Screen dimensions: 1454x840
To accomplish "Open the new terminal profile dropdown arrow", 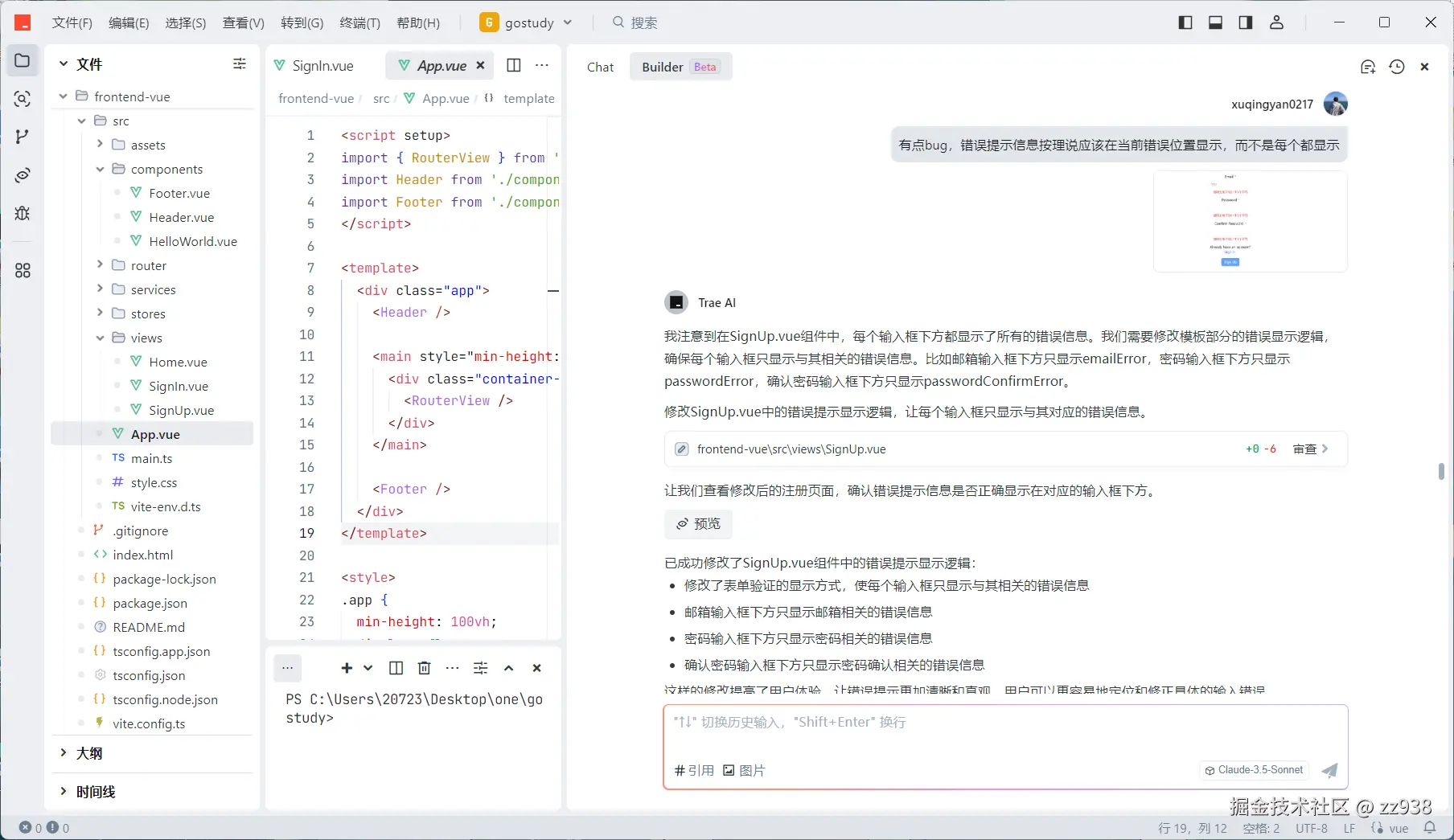I will [368, 668].
